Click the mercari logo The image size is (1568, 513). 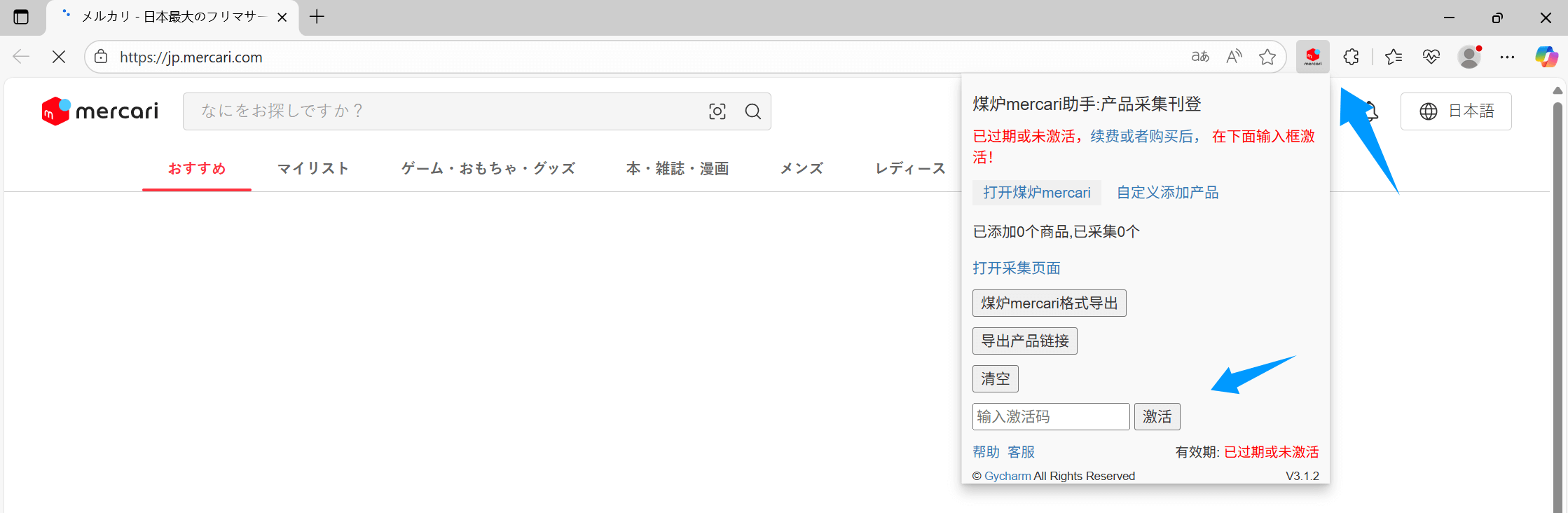[x=100, y=111]
